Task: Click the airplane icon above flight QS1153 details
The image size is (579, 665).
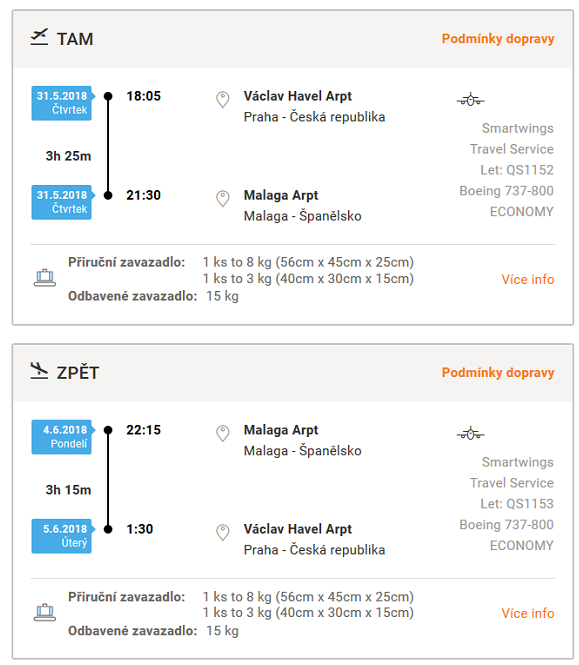Action: pyautogui.click(x=470, y=433)
